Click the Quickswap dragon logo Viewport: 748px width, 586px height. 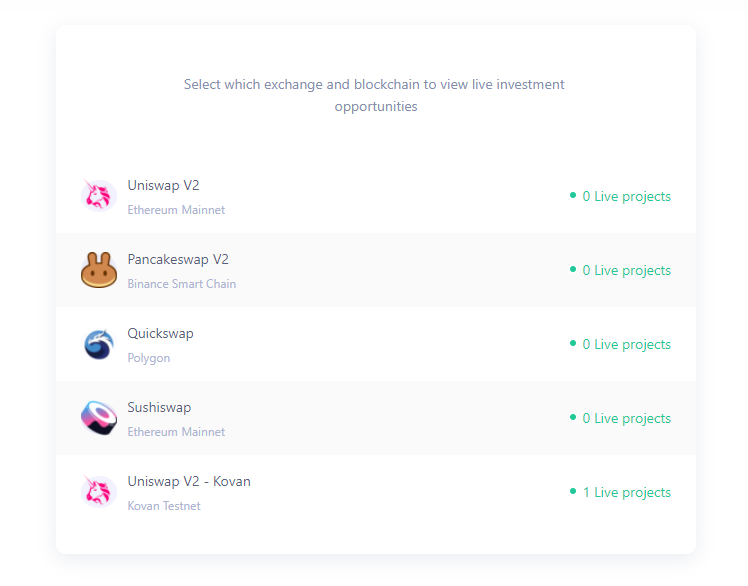tap(99, 344)
